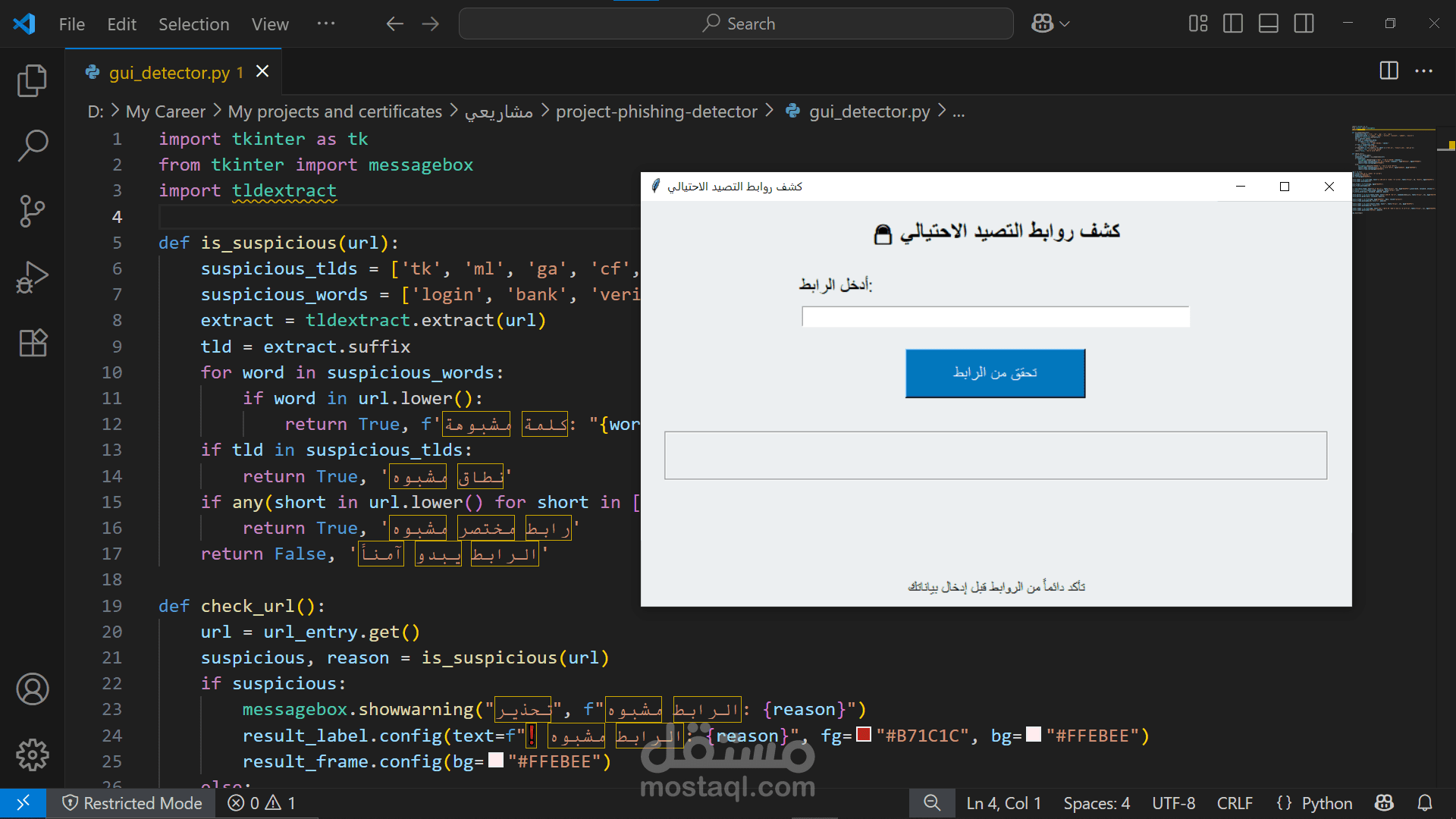The height and width of the screenshot is (819, 1456).
Task: Click the URL entry field in Tk window
Action: 996,317
